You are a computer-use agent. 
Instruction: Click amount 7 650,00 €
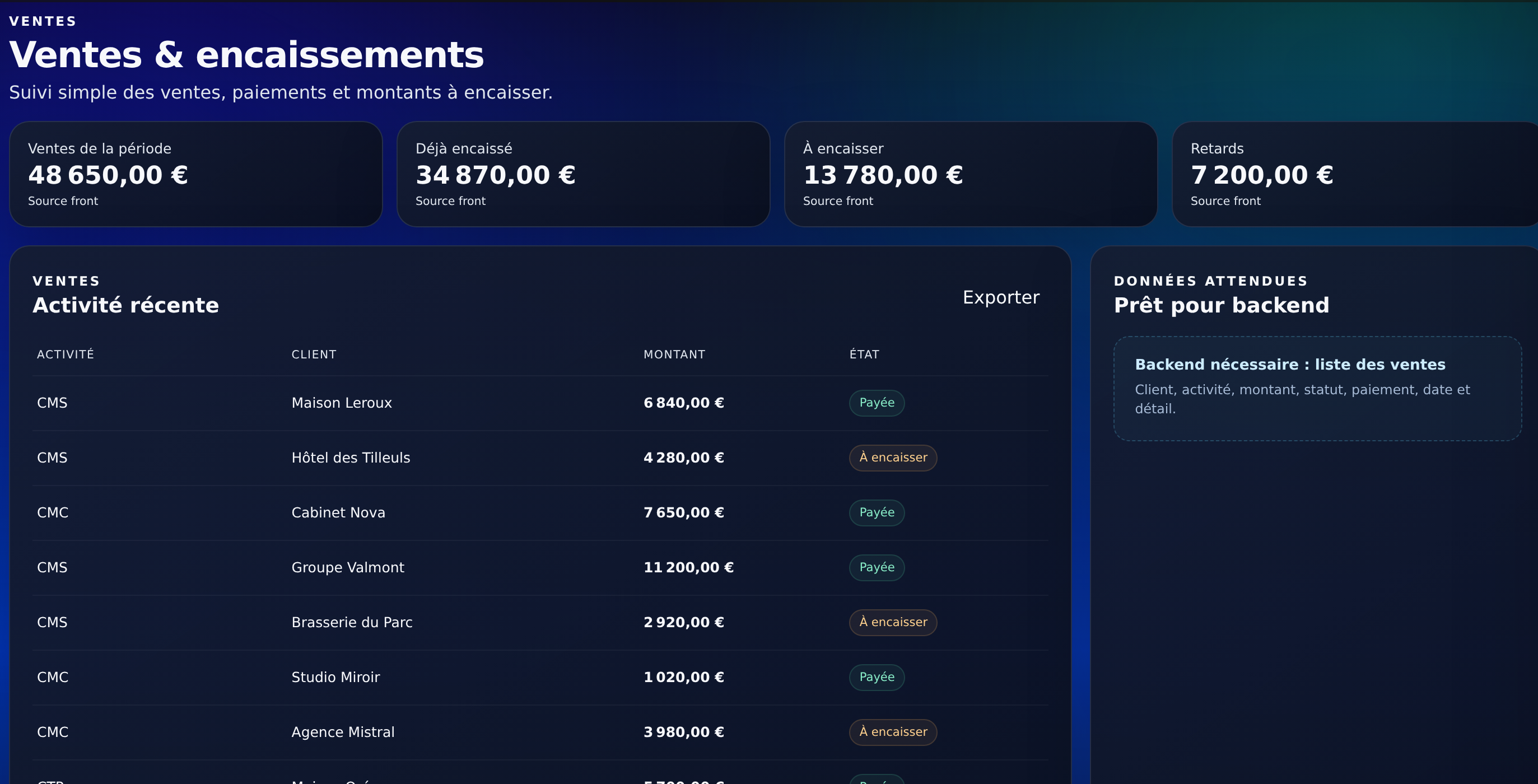684,513
